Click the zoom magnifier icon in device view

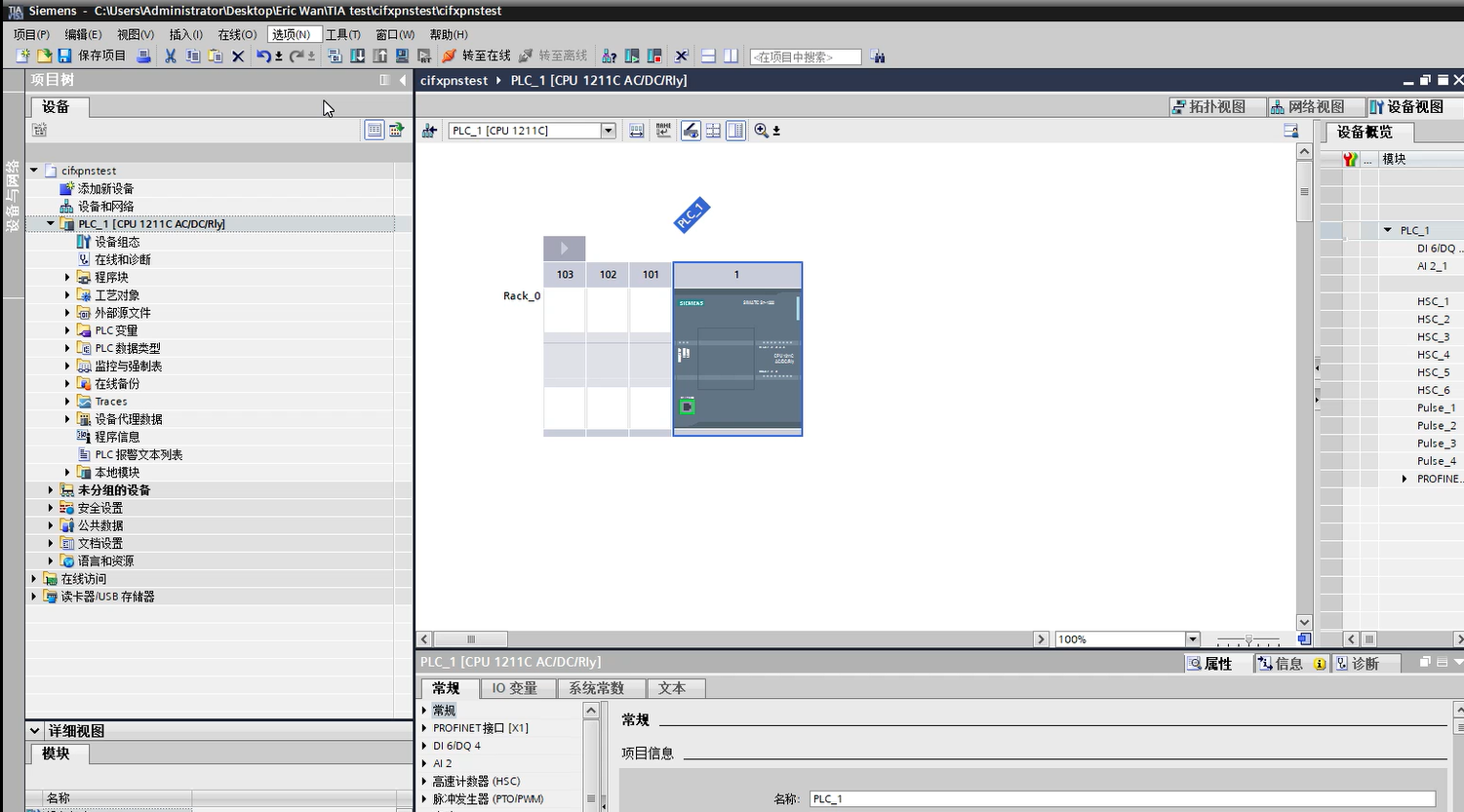tap(762, 131)
